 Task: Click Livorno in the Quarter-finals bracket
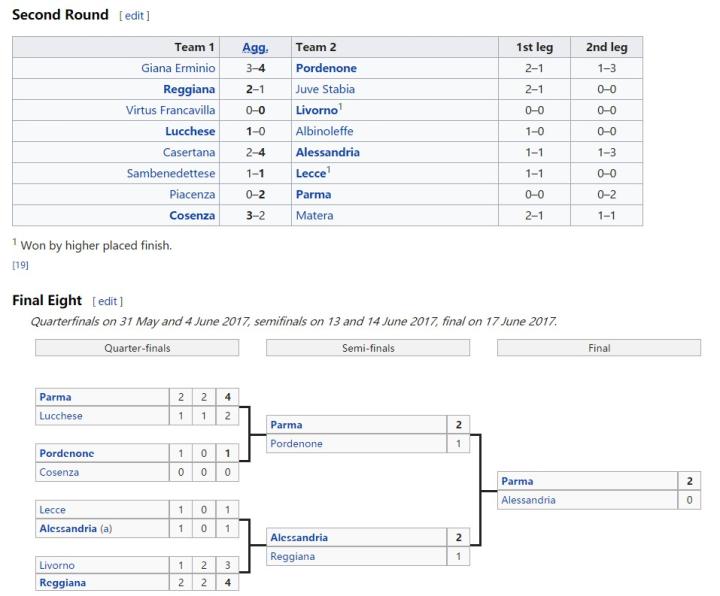(58, 565)
